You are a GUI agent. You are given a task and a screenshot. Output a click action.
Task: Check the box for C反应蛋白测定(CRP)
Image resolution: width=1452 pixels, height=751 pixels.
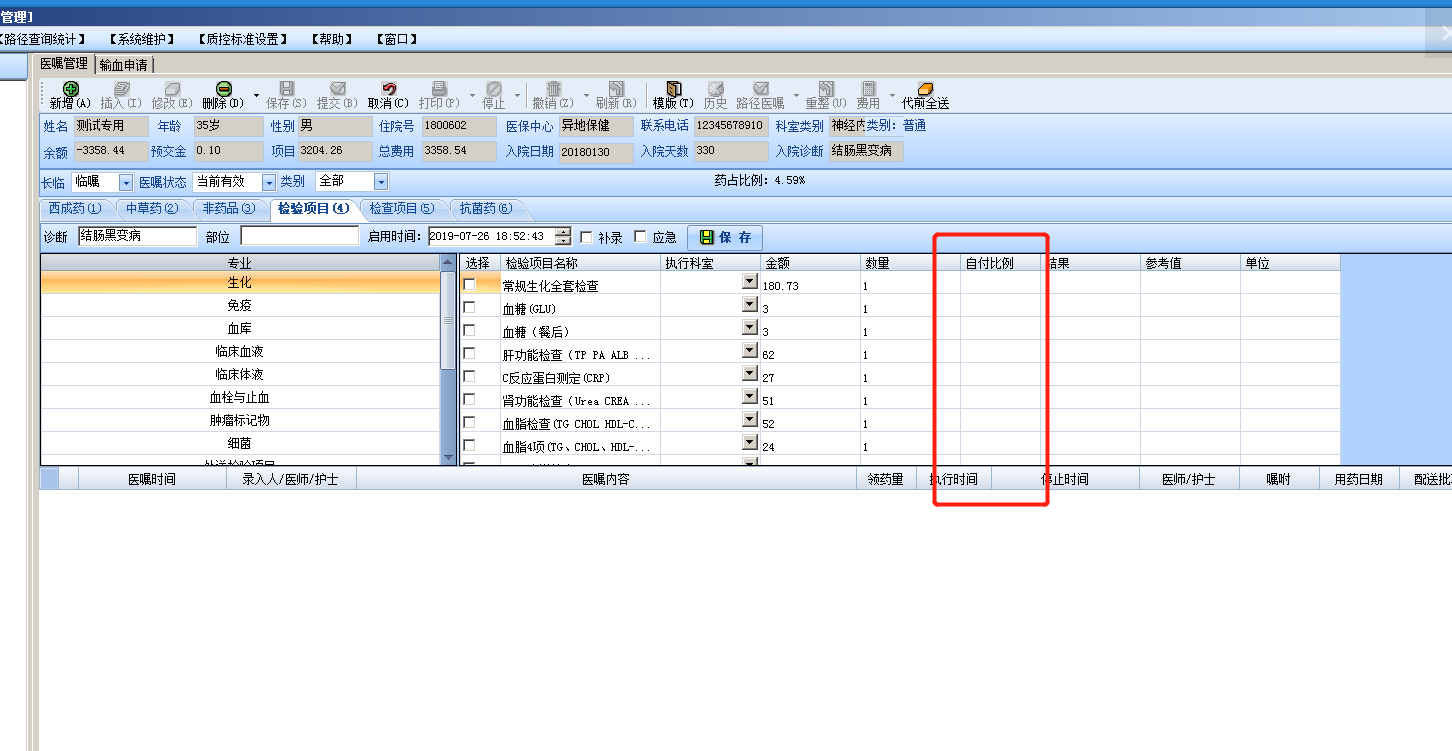[x=469, y=377]
